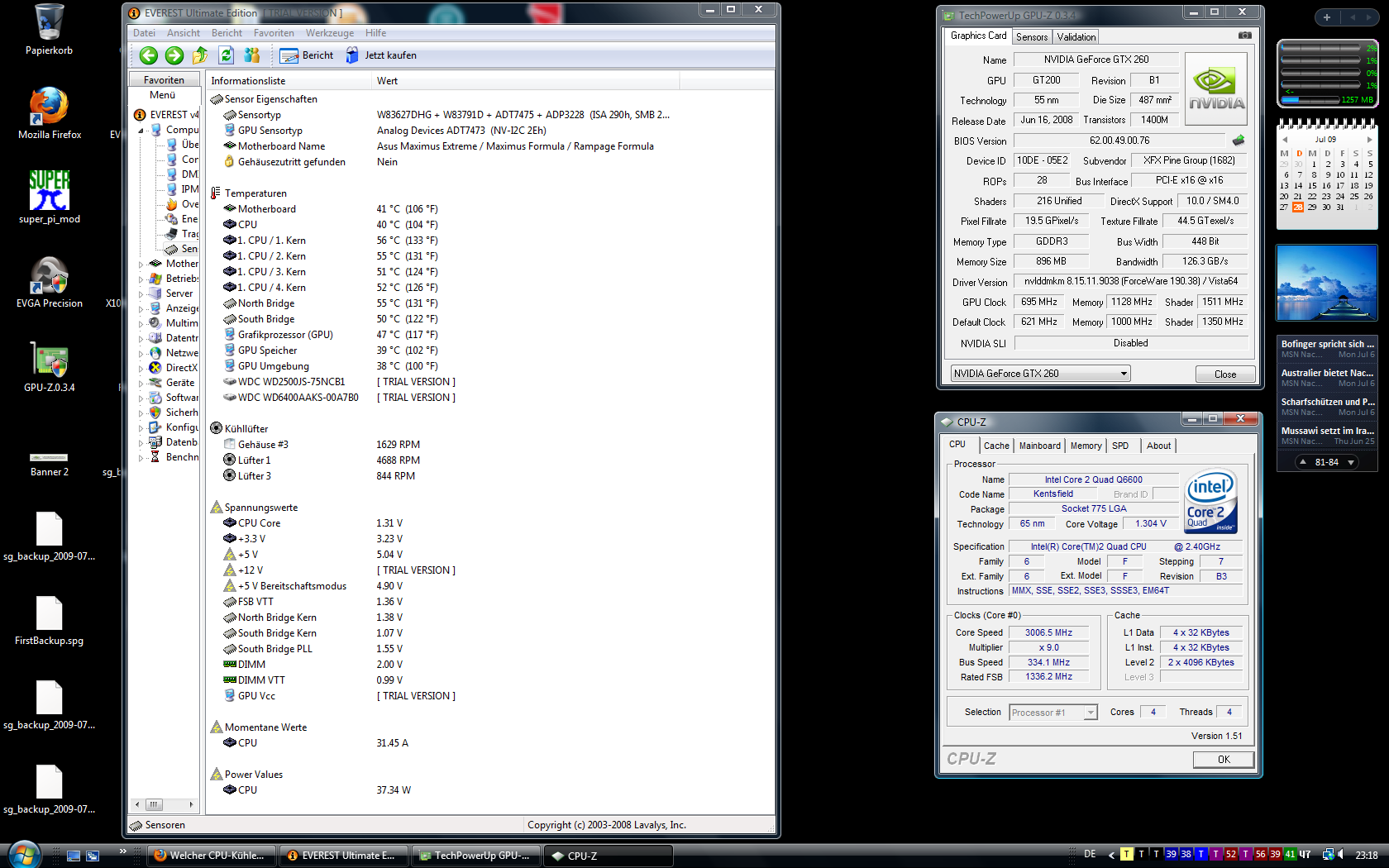Expand the DirectX node in EVEREST tree
The width and height of the screenshot is (1389, 868).
[141, 369]
